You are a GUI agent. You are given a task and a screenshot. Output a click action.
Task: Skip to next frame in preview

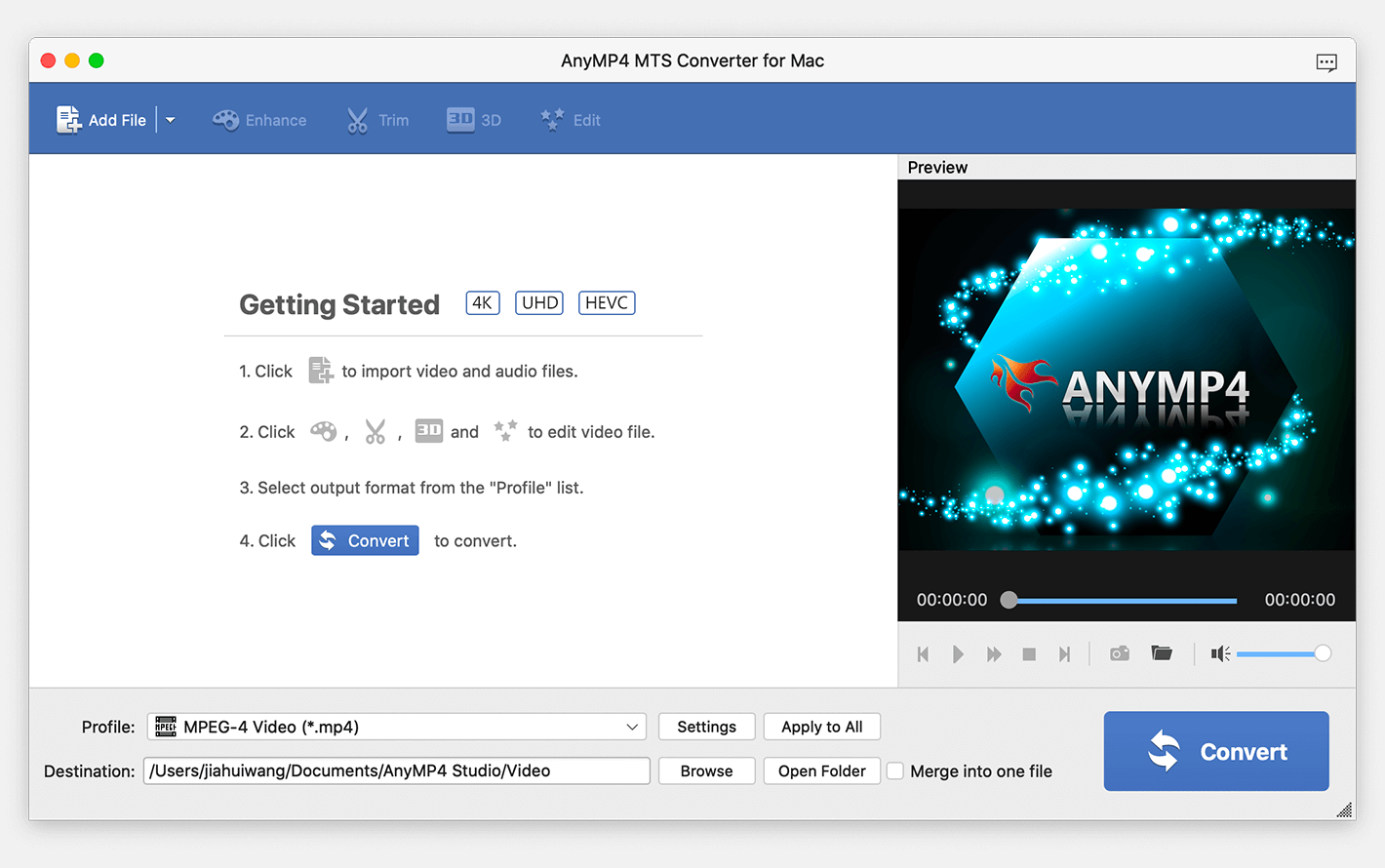point(1065,654)
